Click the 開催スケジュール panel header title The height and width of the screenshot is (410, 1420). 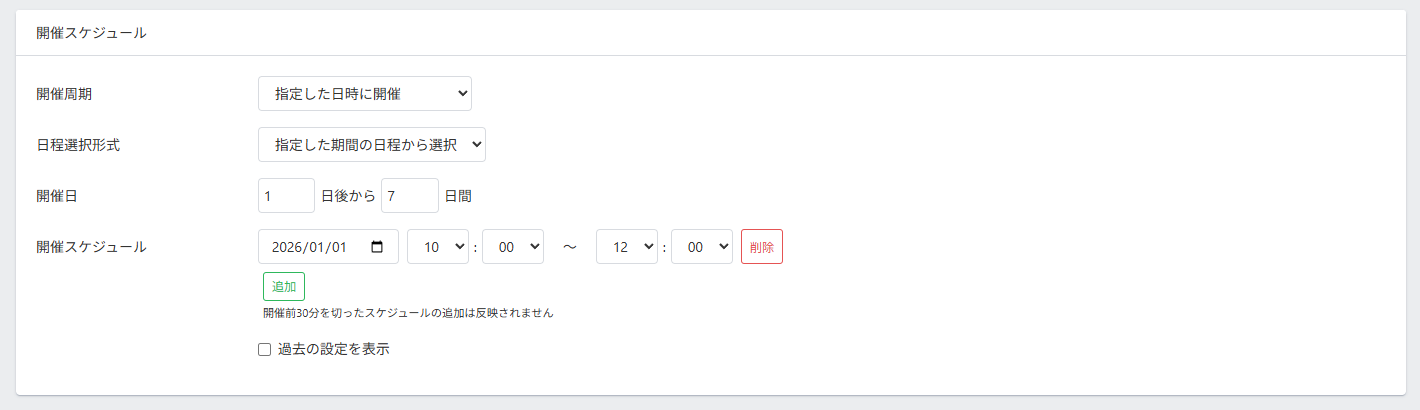(91, 33)
